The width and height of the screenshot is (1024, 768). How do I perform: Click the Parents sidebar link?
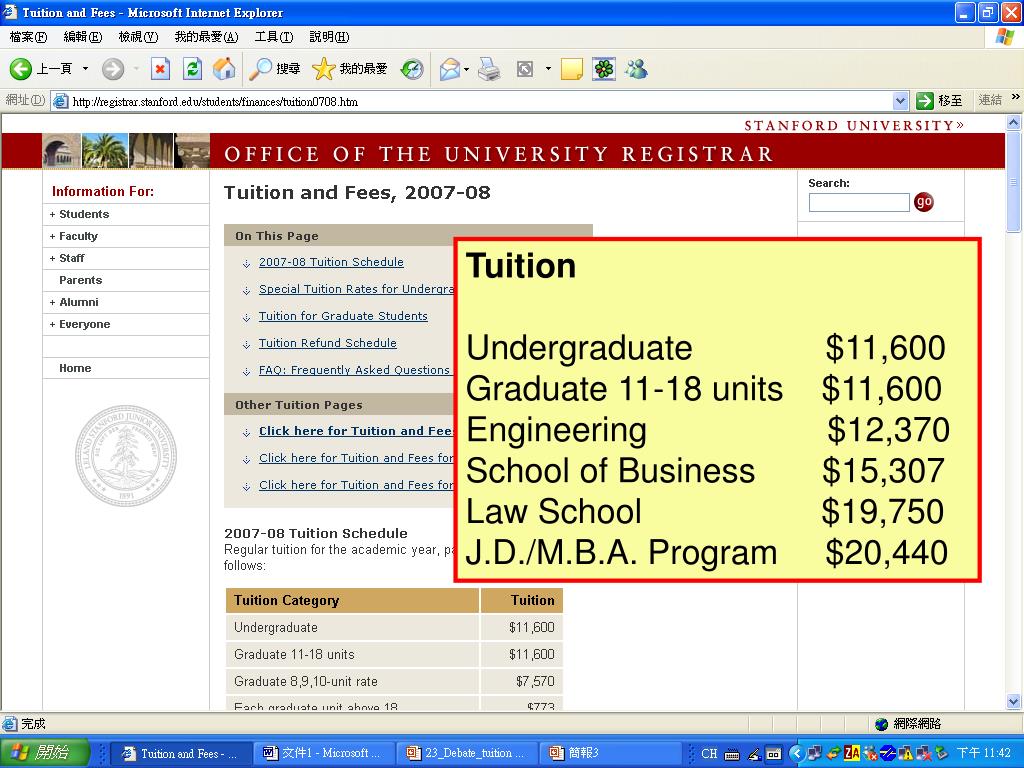click(x=80, y=280)
